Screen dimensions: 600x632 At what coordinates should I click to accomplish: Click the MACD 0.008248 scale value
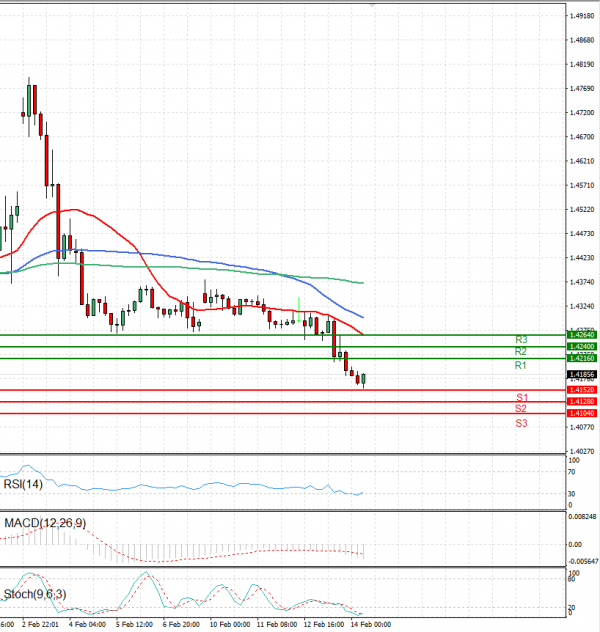tap(583, 517)
